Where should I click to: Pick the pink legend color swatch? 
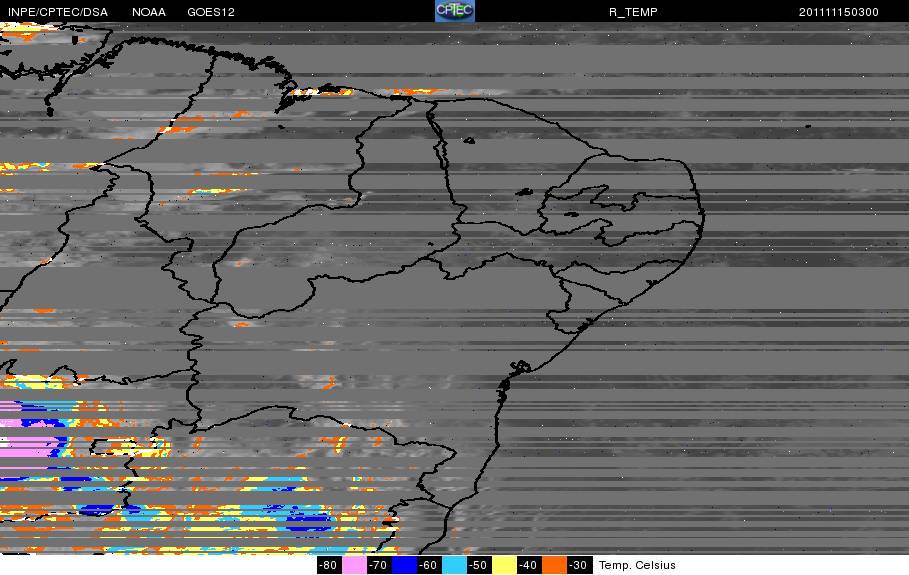(x=354, y=565)
